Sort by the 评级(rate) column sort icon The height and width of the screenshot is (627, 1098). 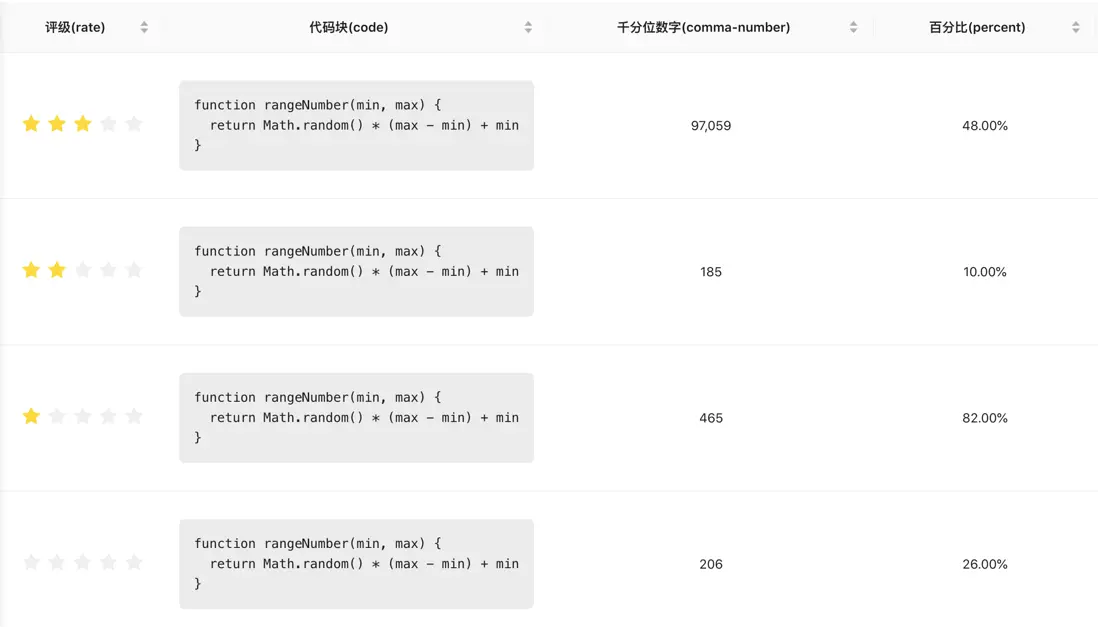tap(144, 27)
